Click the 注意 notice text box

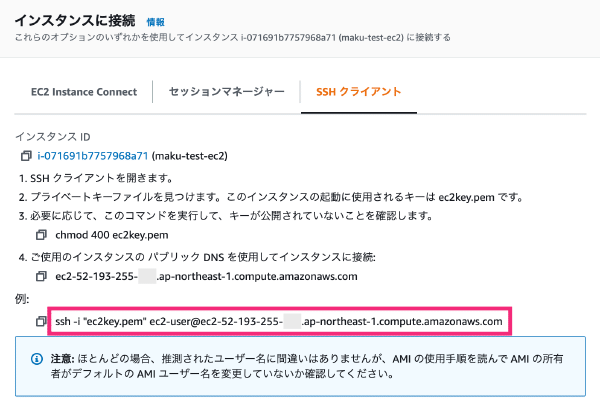(300, 366)
